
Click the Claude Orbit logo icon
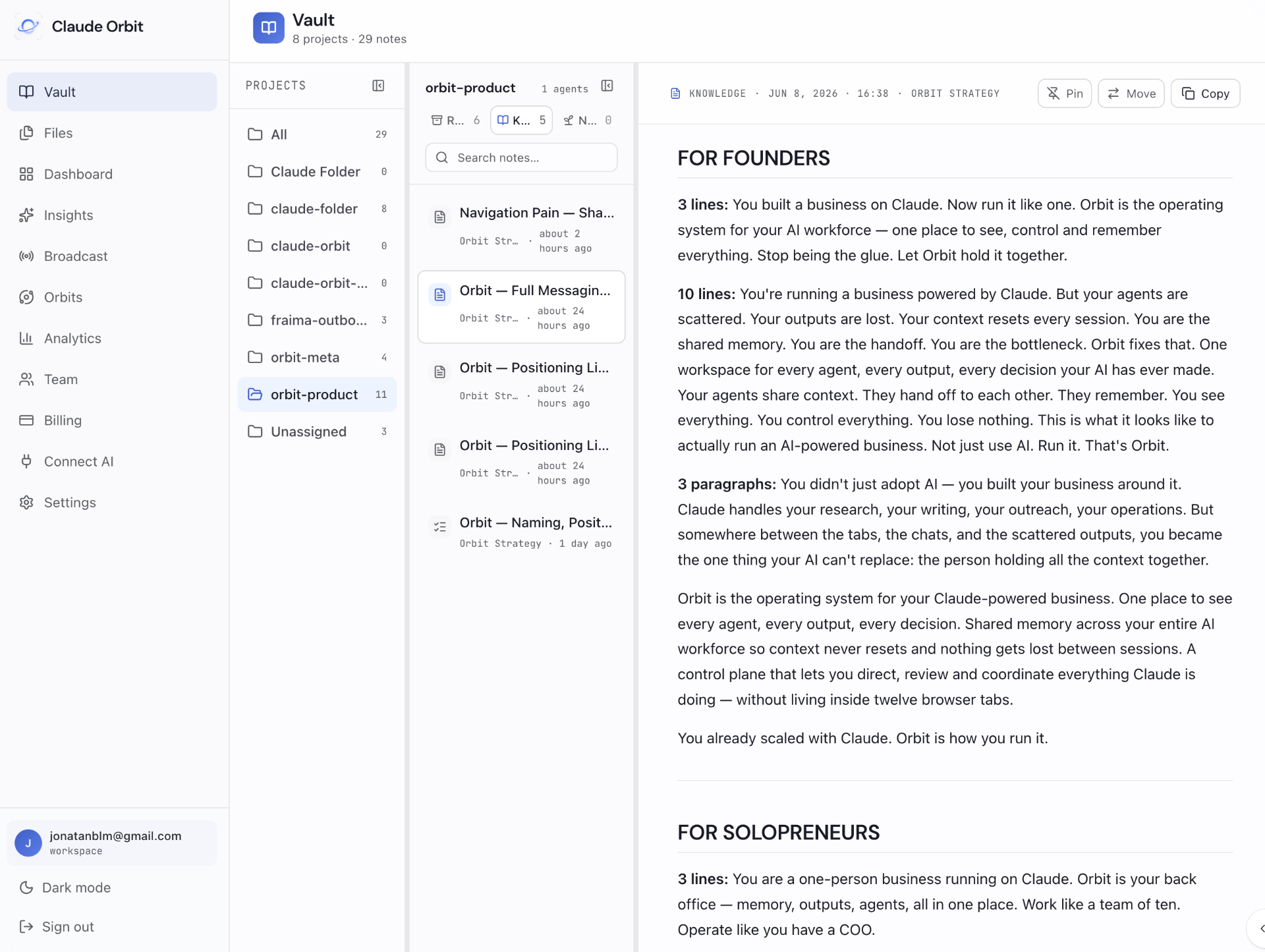point(28,26)
